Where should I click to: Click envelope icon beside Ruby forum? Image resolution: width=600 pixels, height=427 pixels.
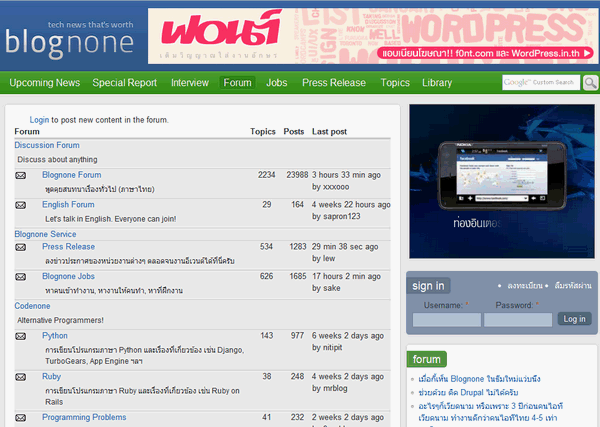[x=21, y=377]
